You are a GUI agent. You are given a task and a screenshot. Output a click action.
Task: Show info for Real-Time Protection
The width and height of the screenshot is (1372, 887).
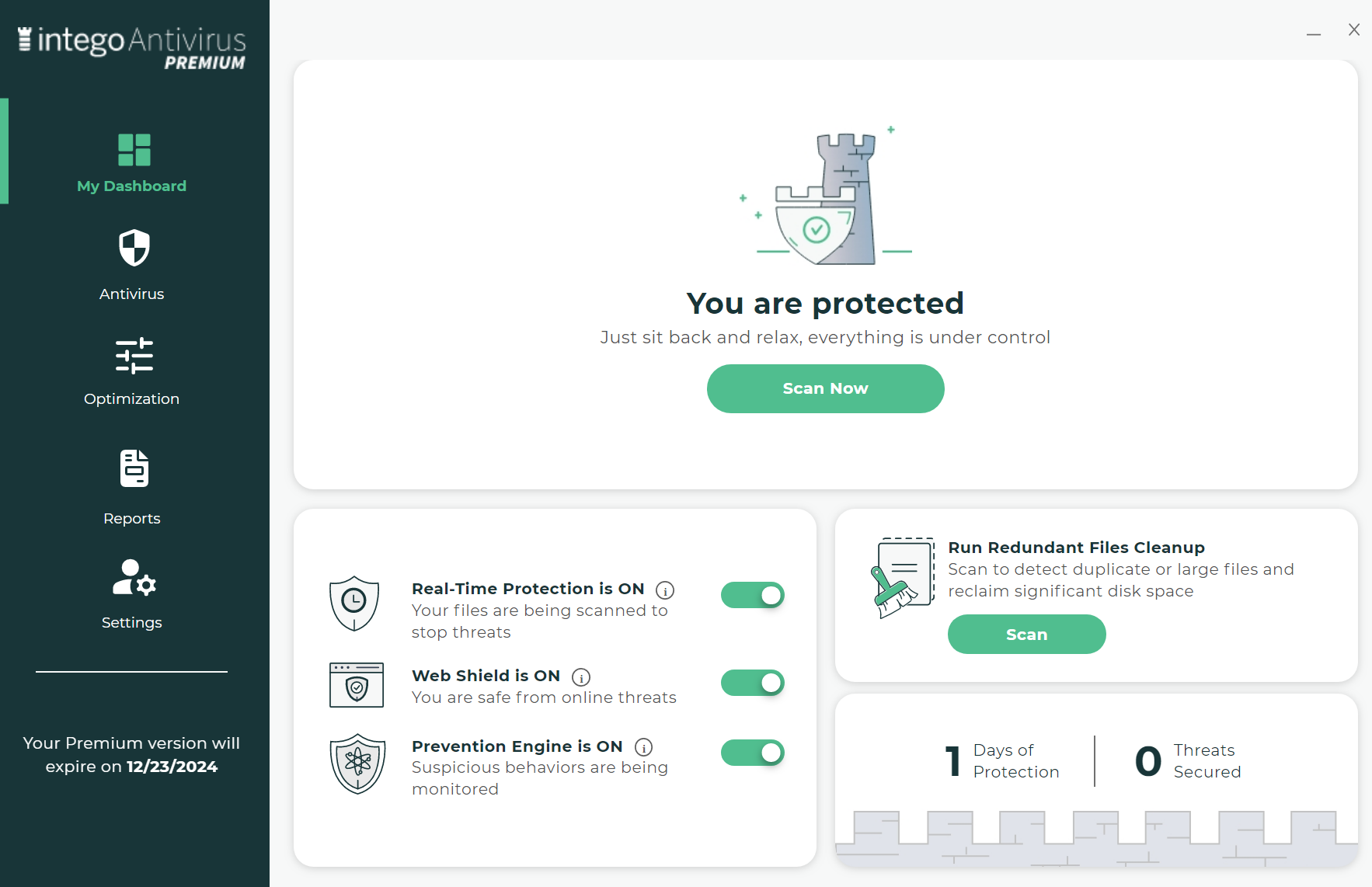point(665,590)
